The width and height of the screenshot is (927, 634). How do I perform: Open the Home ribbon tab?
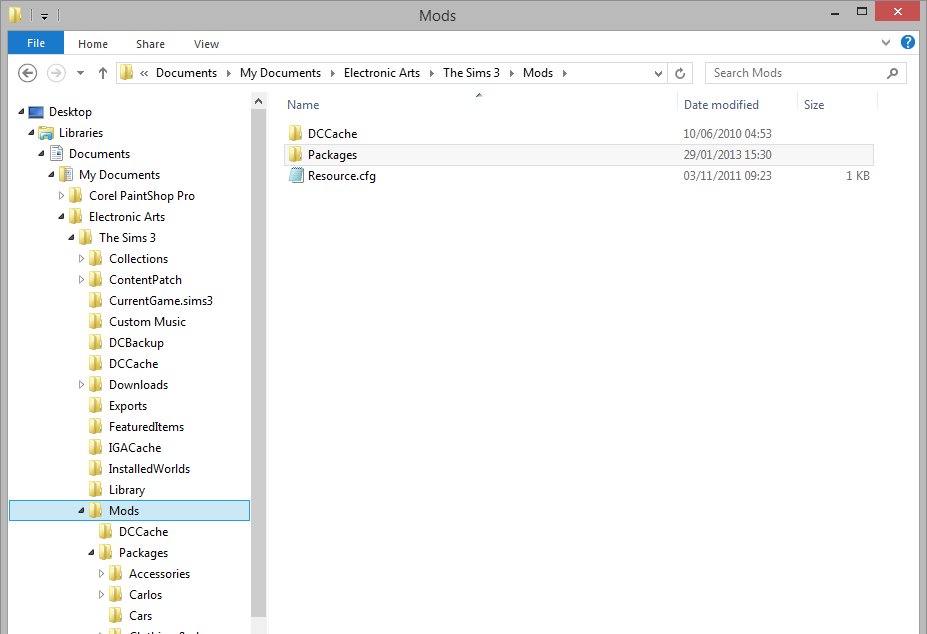[x=93, y=44]
